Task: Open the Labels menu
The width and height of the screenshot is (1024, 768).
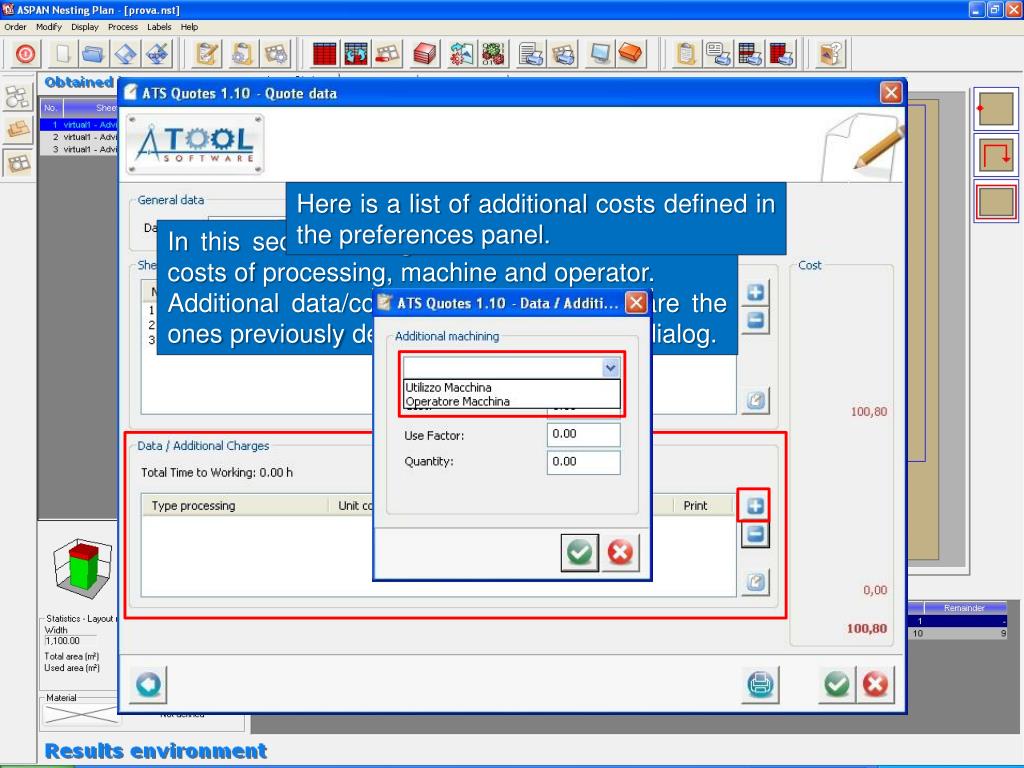Action: (x=159, y=27)
